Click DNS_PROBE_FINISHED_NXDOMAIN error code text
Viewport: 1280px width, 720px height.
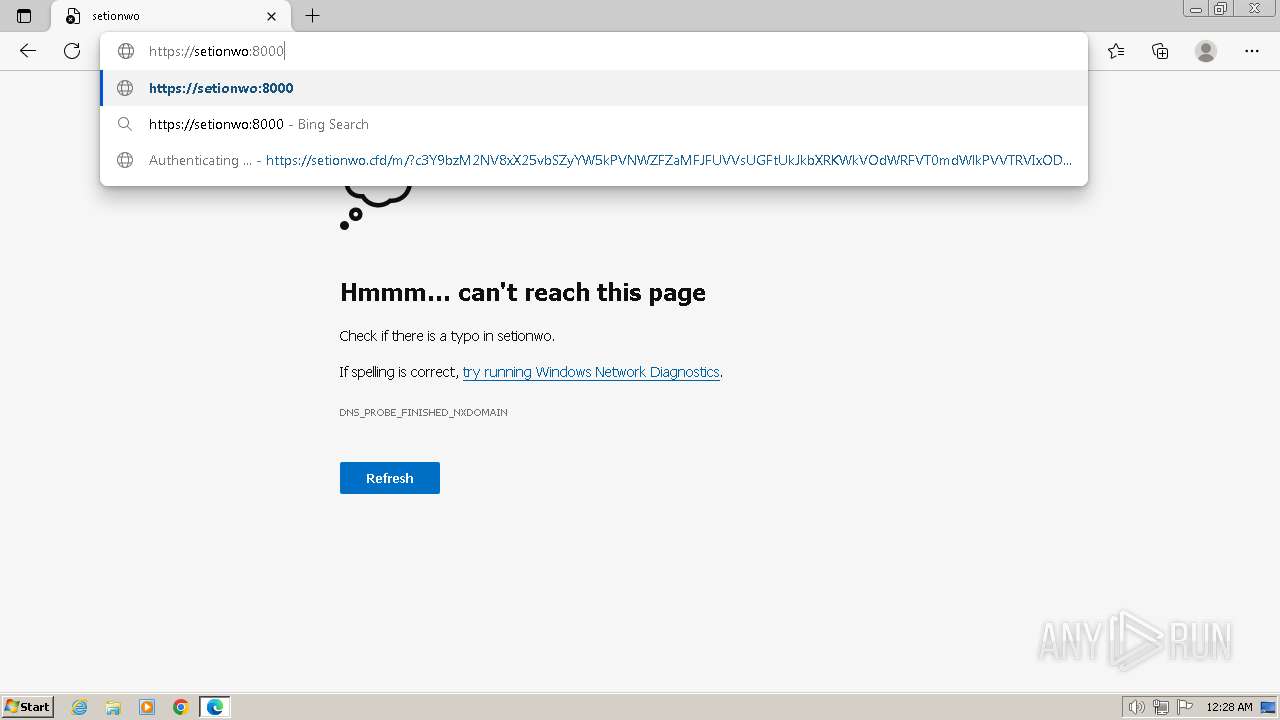click(423, 412)
